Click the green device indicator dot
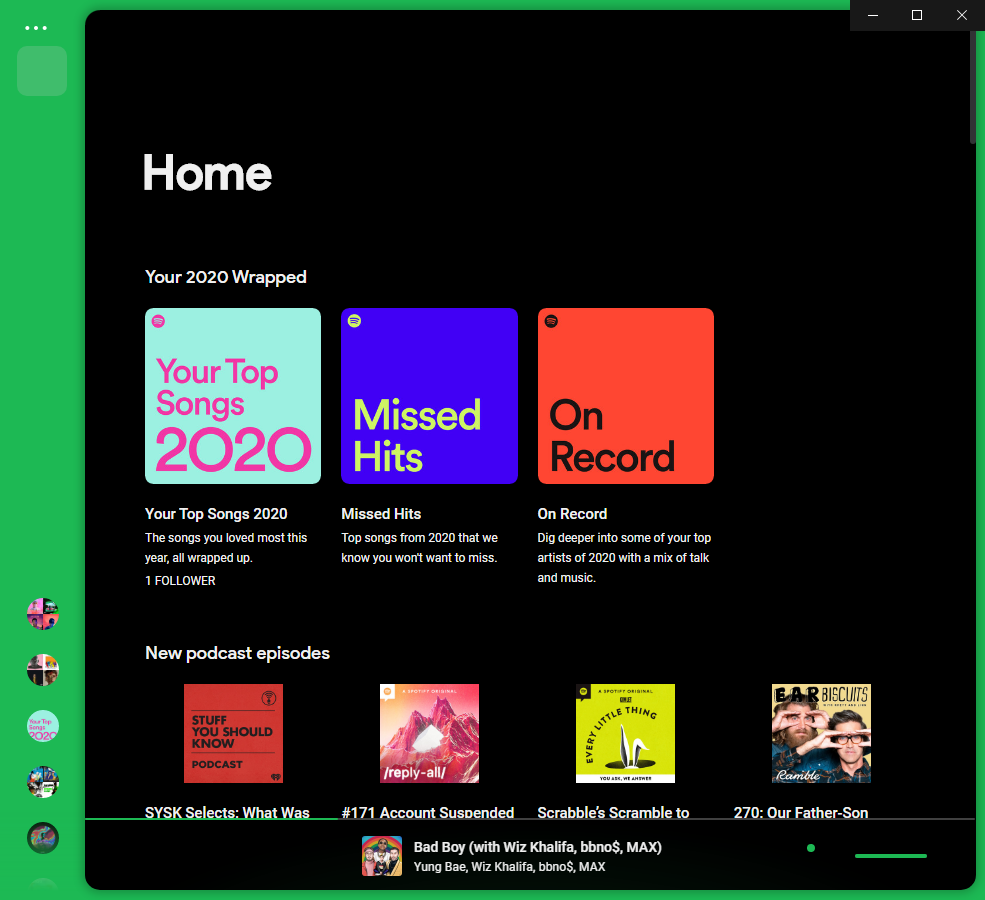985x900 pixels. pos(809,847)
